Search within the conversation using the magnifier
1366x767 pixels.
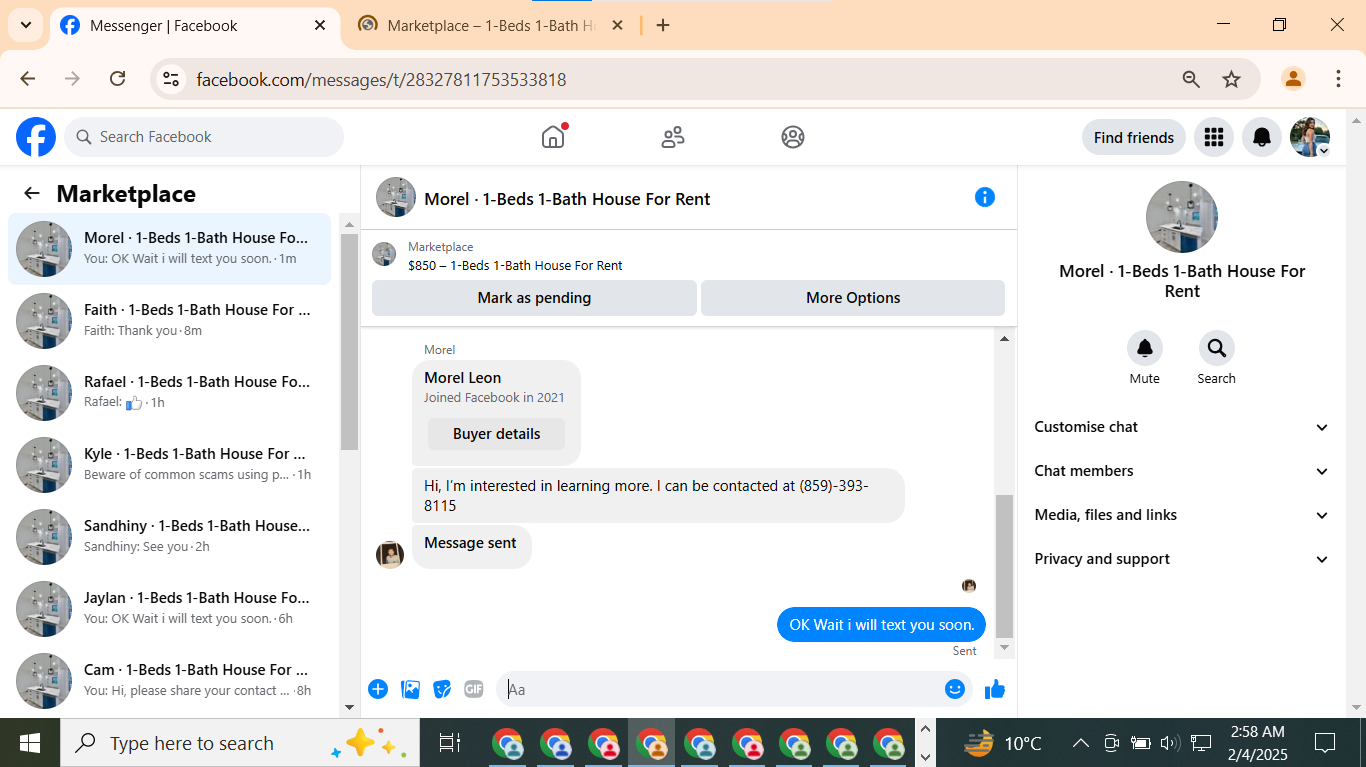[x=1217, y=348]
